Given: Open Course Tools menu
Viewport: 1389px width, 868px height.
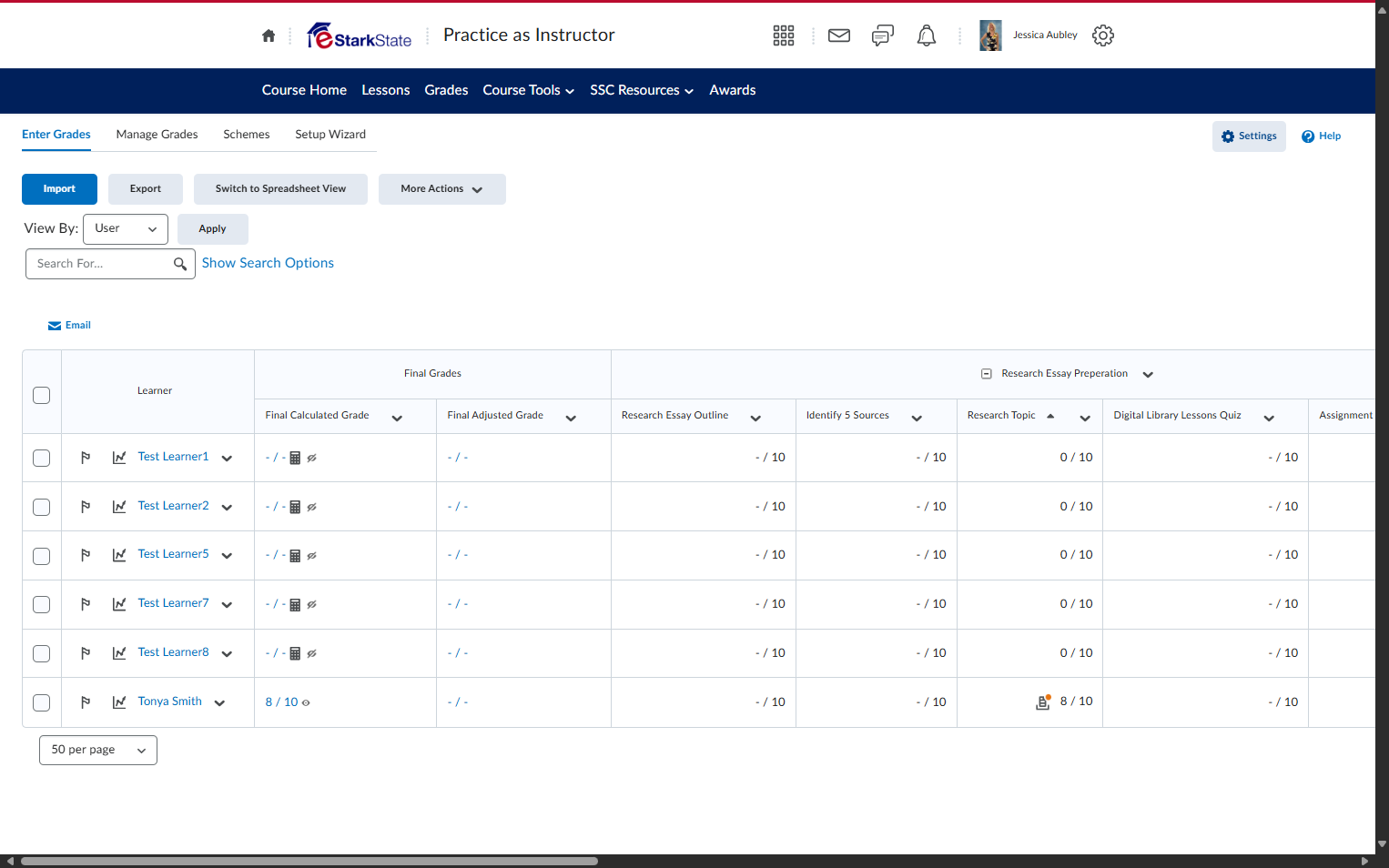Looking at the screenshot, I should tap(529, 90).
